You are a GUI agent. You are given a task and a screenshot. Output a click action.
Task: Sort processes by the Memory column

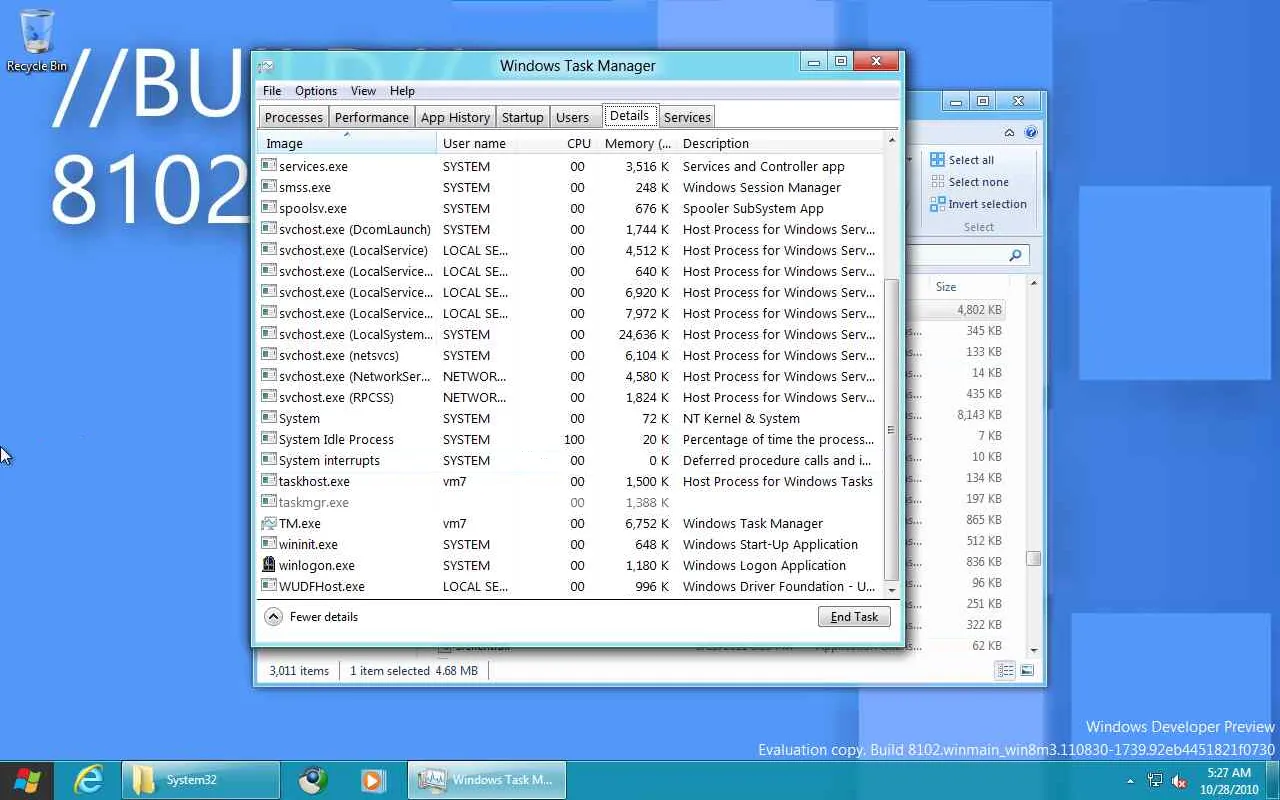[638, 143]
